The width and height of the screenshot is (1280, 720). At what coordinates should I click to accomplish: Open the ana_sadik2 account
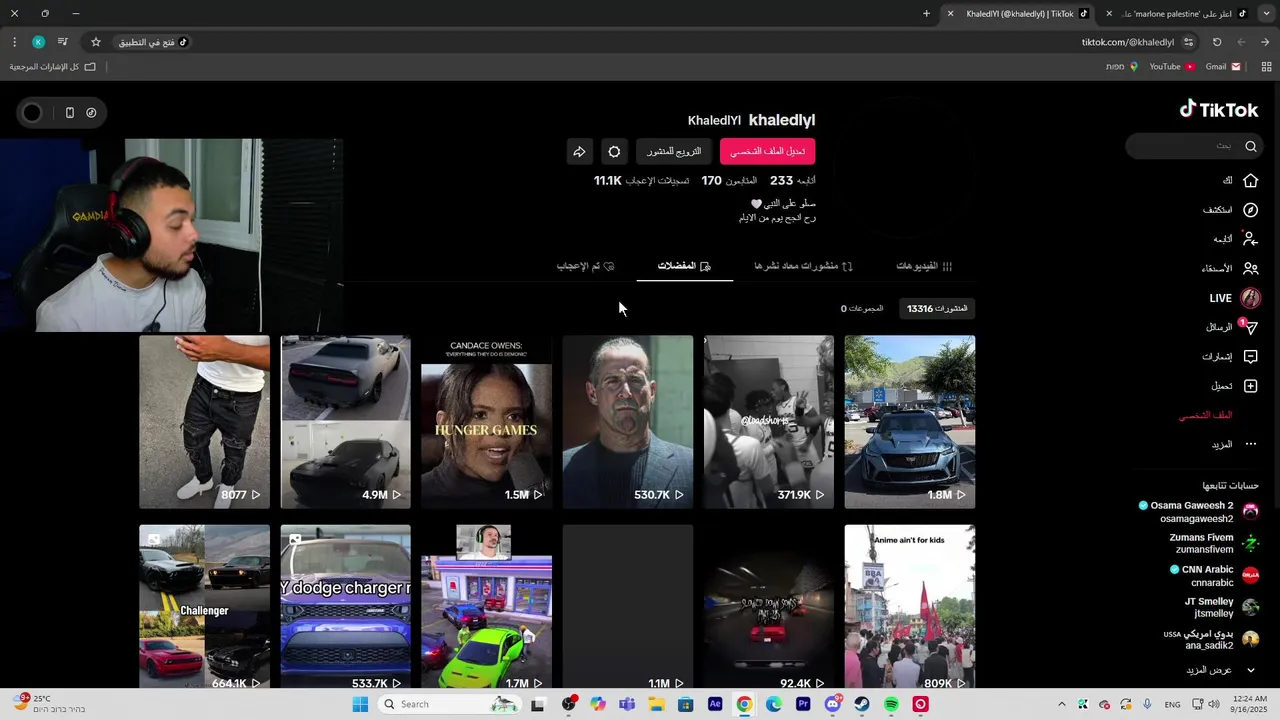(1211, 640)
